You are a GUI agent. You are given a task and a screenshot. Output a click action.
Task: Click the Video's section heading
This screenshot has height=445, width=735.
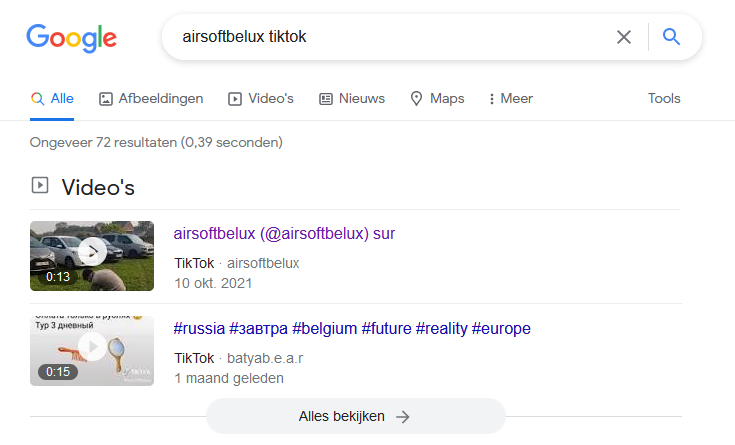(x=98, y=188)
